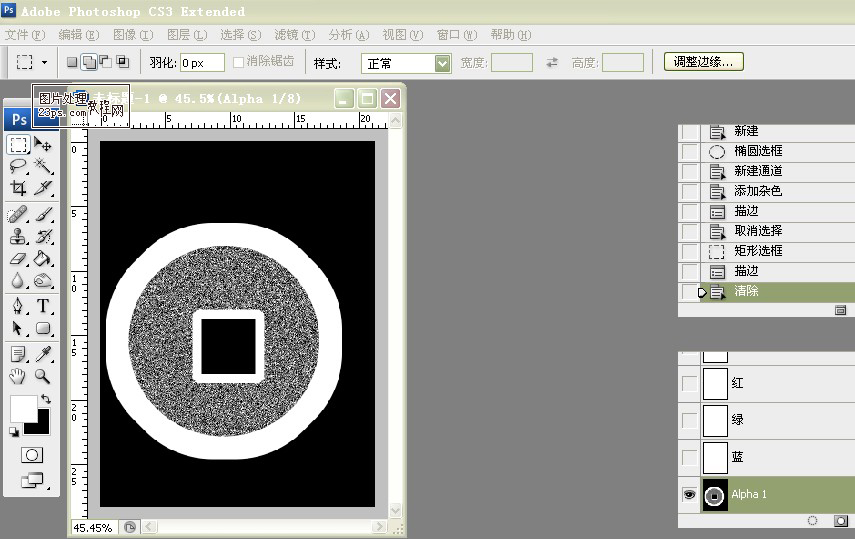855x539 pixels.
Task: Select the Lasso tool
Action: tap(18, 166)
